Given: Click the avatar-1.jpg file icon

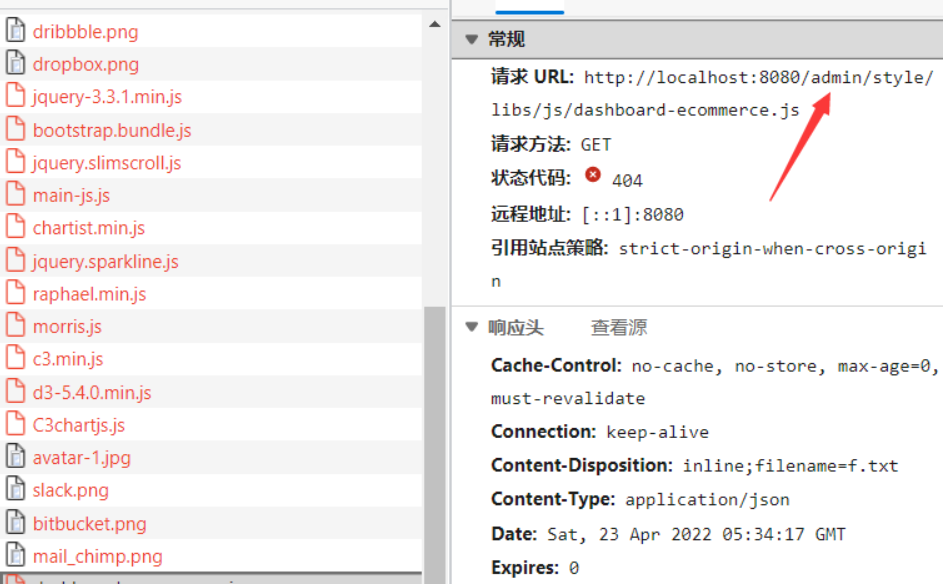Looking at the screenshot, I should click(x=15, y=457).
